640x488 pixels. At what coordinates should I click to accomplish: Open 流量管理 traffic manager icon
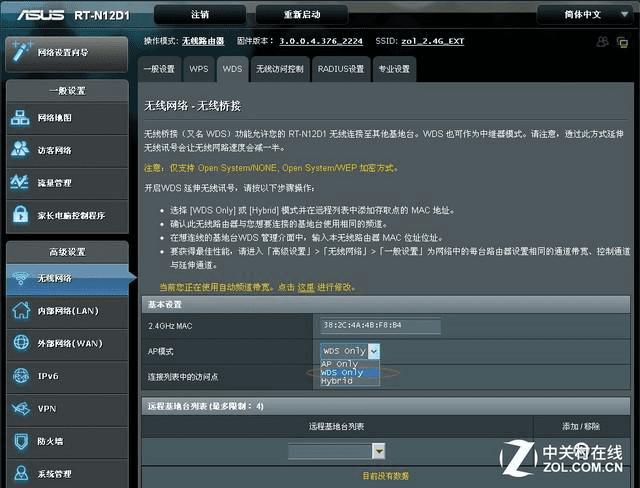pyautogui.click(x=20, y=182)
